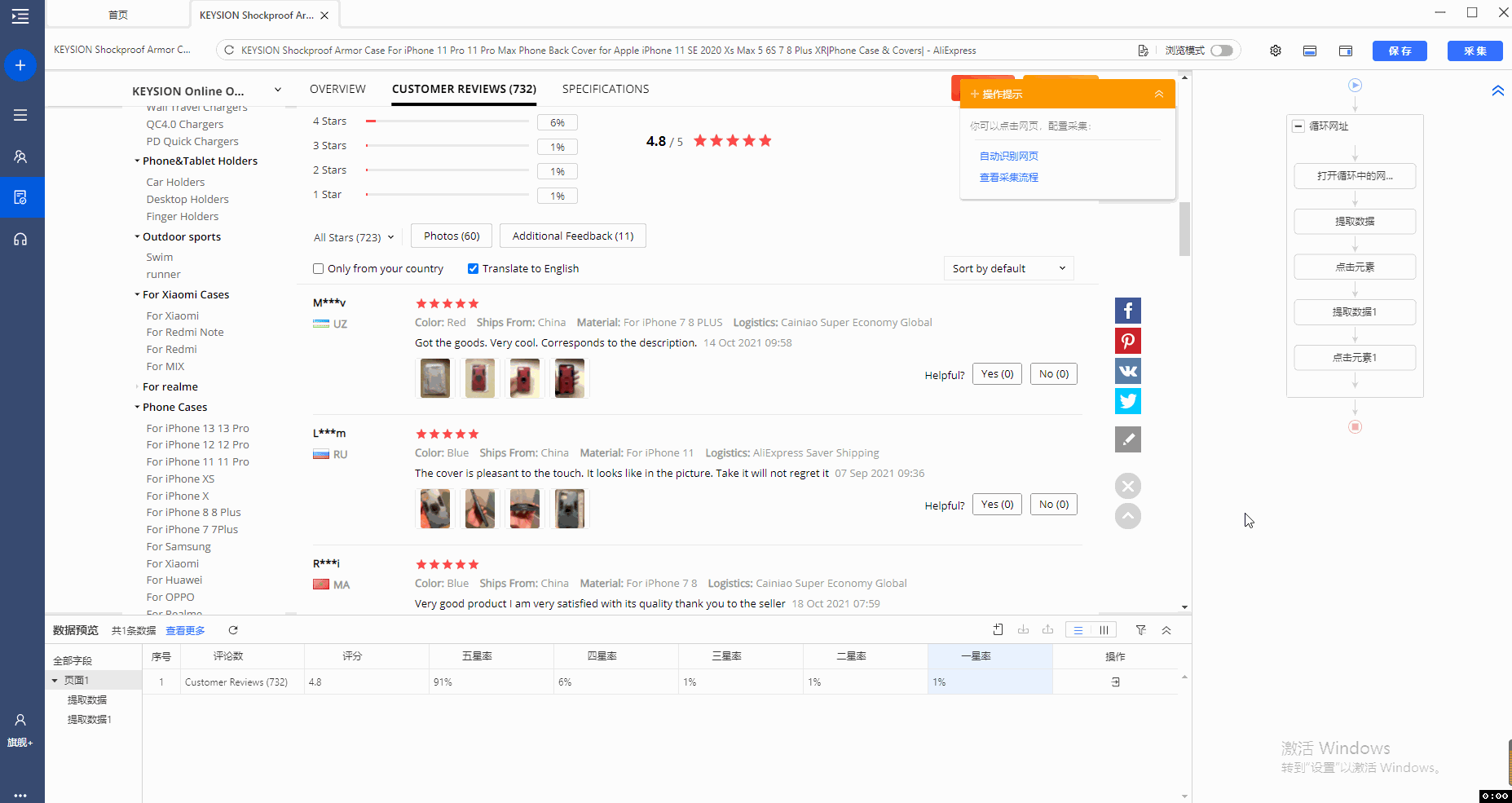The height and width of the screenshot is (803, 1512).
Task: Open the headset support icon in sidebar
Action: pos(20,239)
